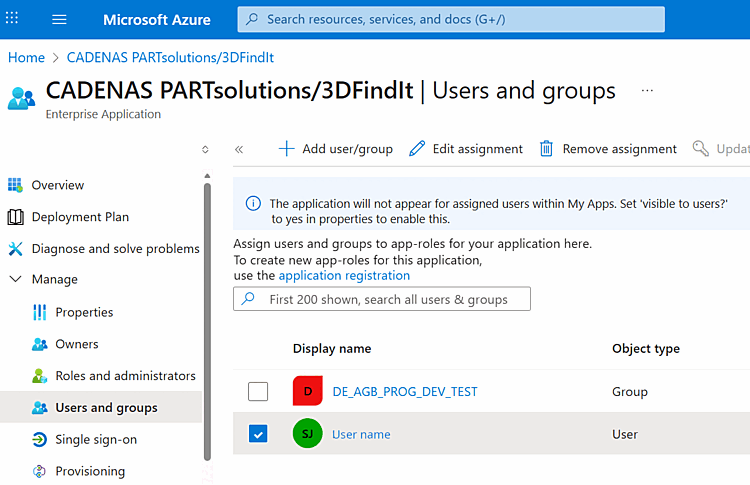Click the Overview grid icon
750x485 pixels.
coord(15,185)
